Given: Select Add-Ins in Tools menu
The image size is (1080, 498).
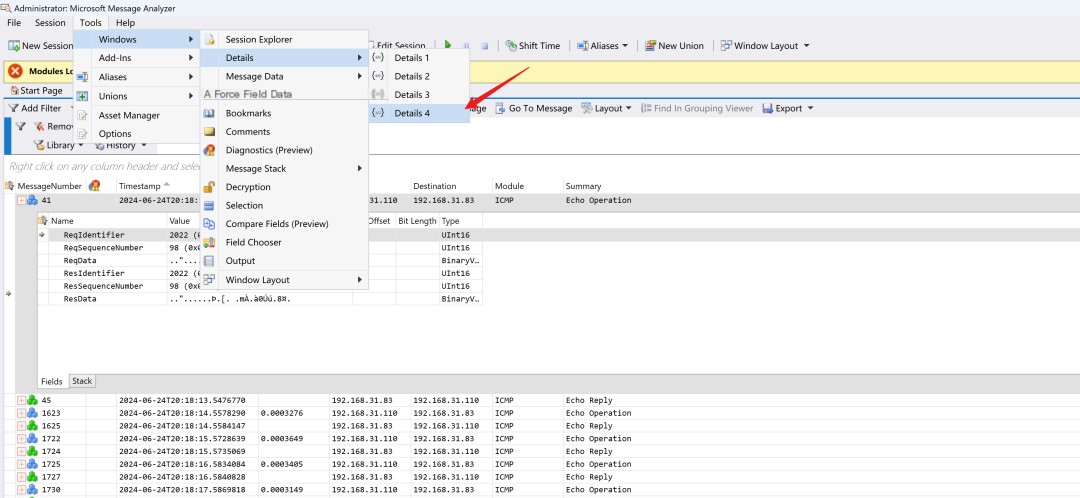Looking at the screenshot, I should coord(136,59).
